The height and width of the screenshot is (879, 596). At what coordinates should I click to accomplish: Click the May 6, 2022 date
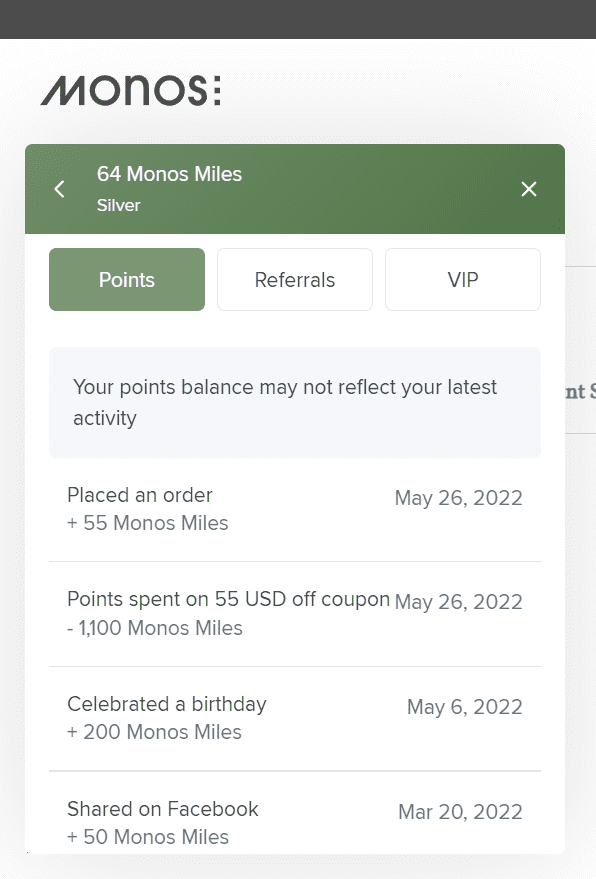click(465, 707)
